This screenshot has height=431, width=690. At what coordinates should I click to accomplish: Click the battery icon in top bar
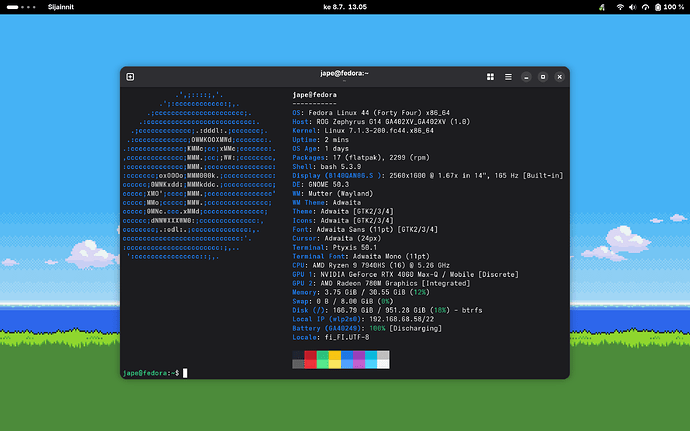click(658, 7)
